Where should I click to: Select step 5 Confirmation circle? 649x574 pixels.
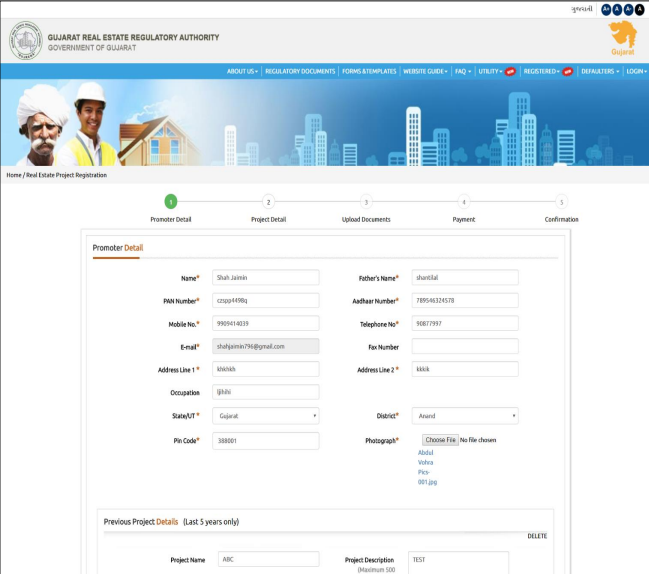tap(561, 202)
